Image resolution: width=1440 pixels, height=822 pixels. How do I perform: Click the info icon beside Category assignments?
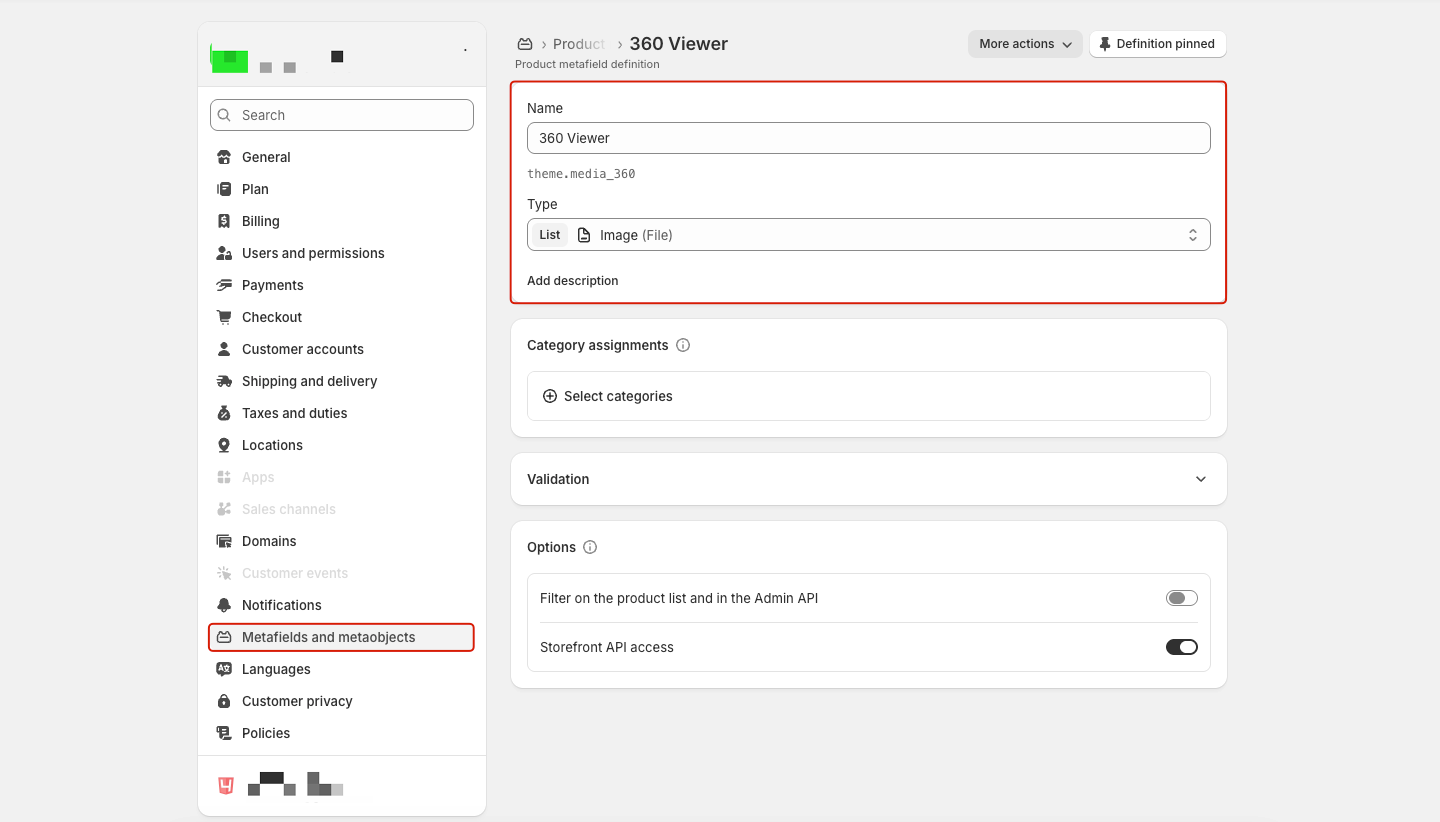pos(683,345)
